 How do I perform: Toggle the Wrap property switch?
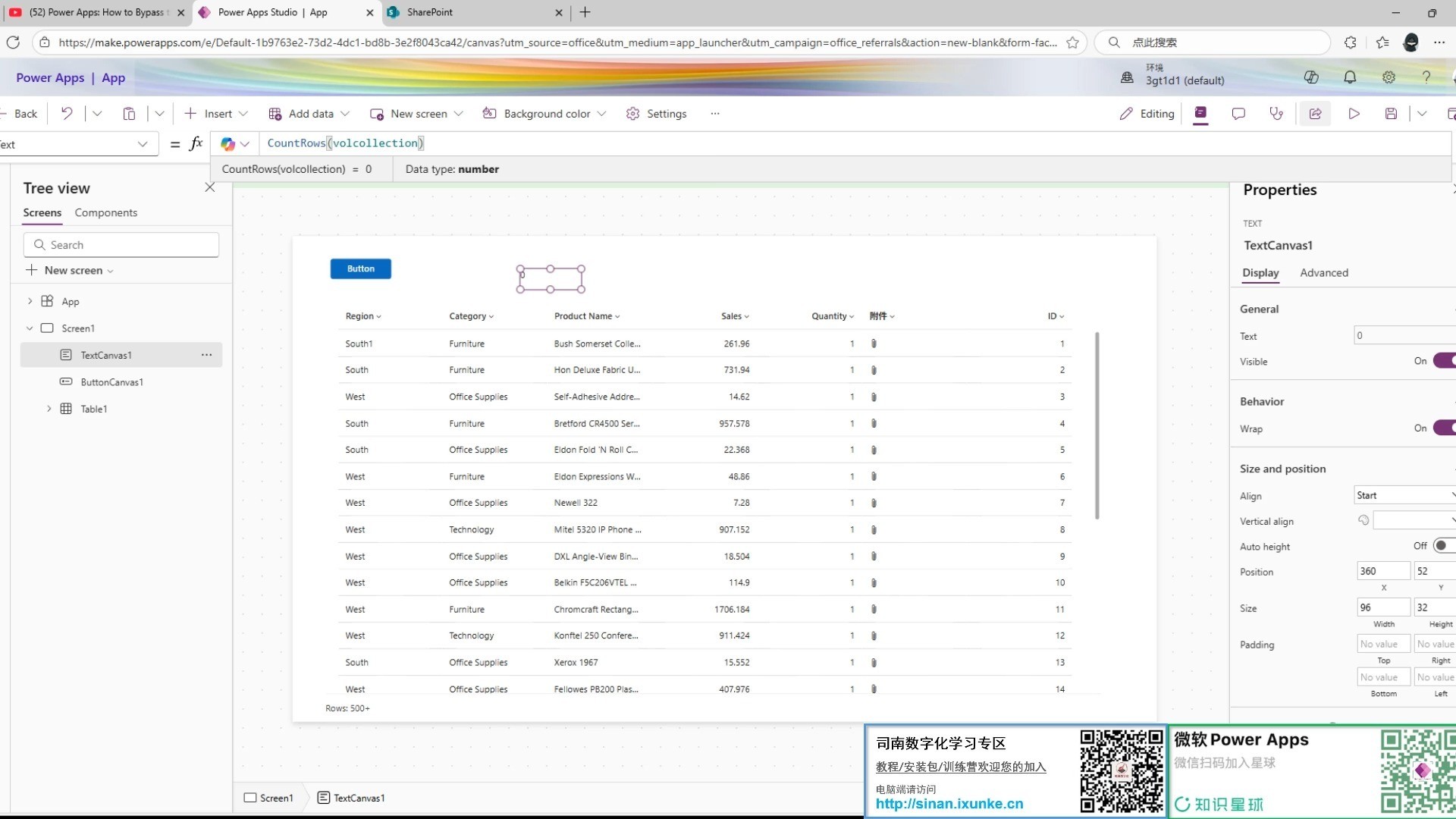[1443, 428]
